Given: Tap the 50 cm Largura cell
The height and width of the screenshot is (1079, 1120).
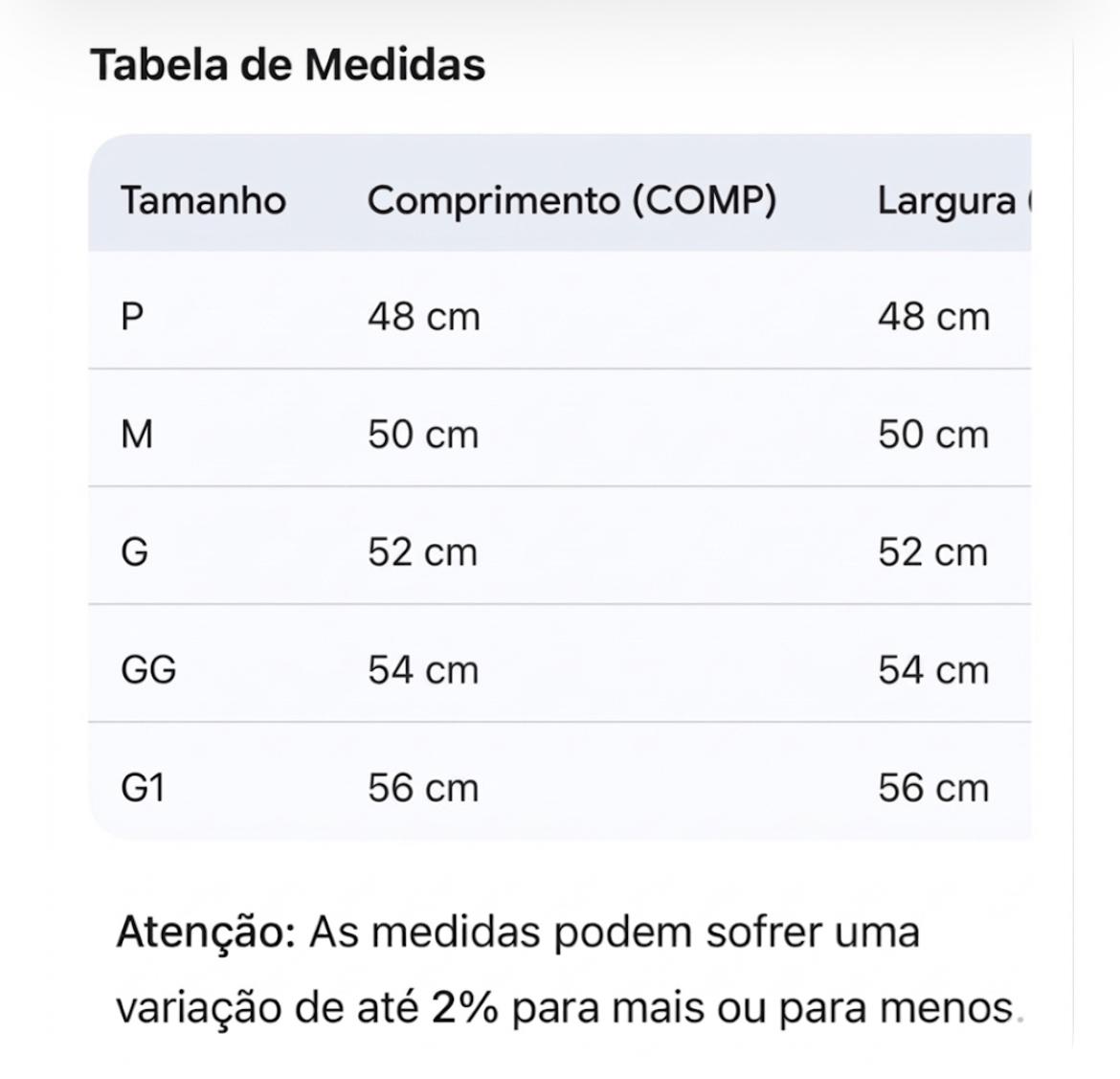Looking at the screenshot, I should (x=933, y=435).
